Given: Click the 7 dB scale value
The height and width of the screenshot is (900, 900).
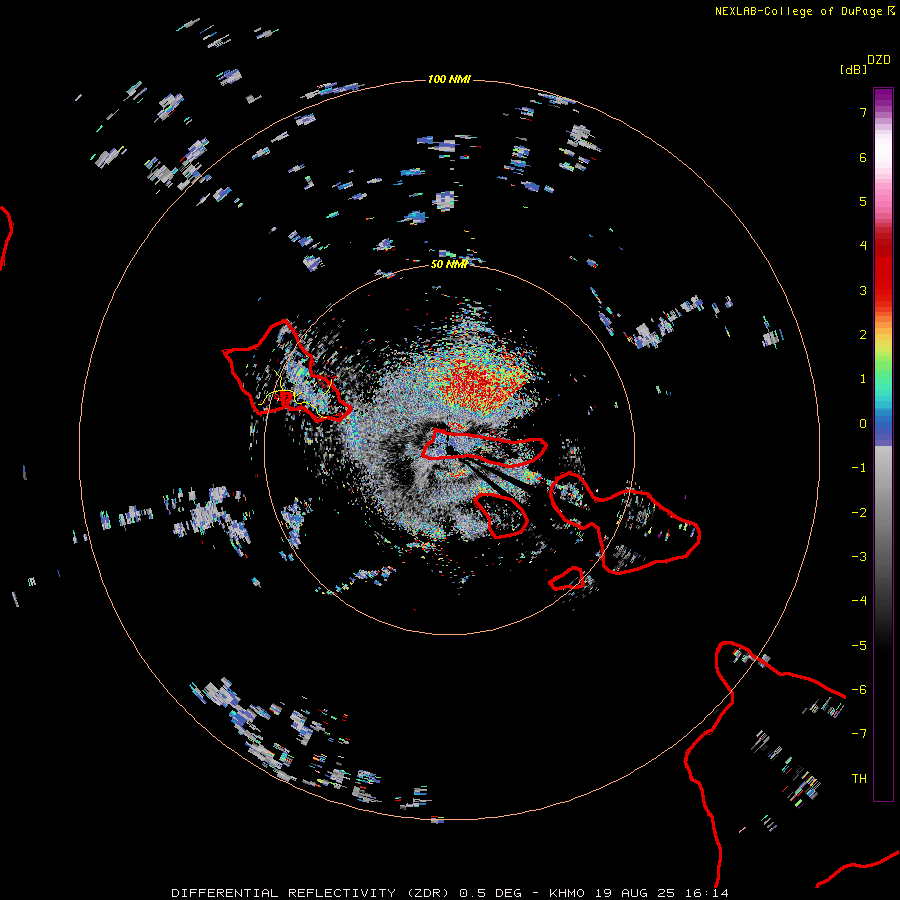Looking at the screenshot, I should pos(863,112).
